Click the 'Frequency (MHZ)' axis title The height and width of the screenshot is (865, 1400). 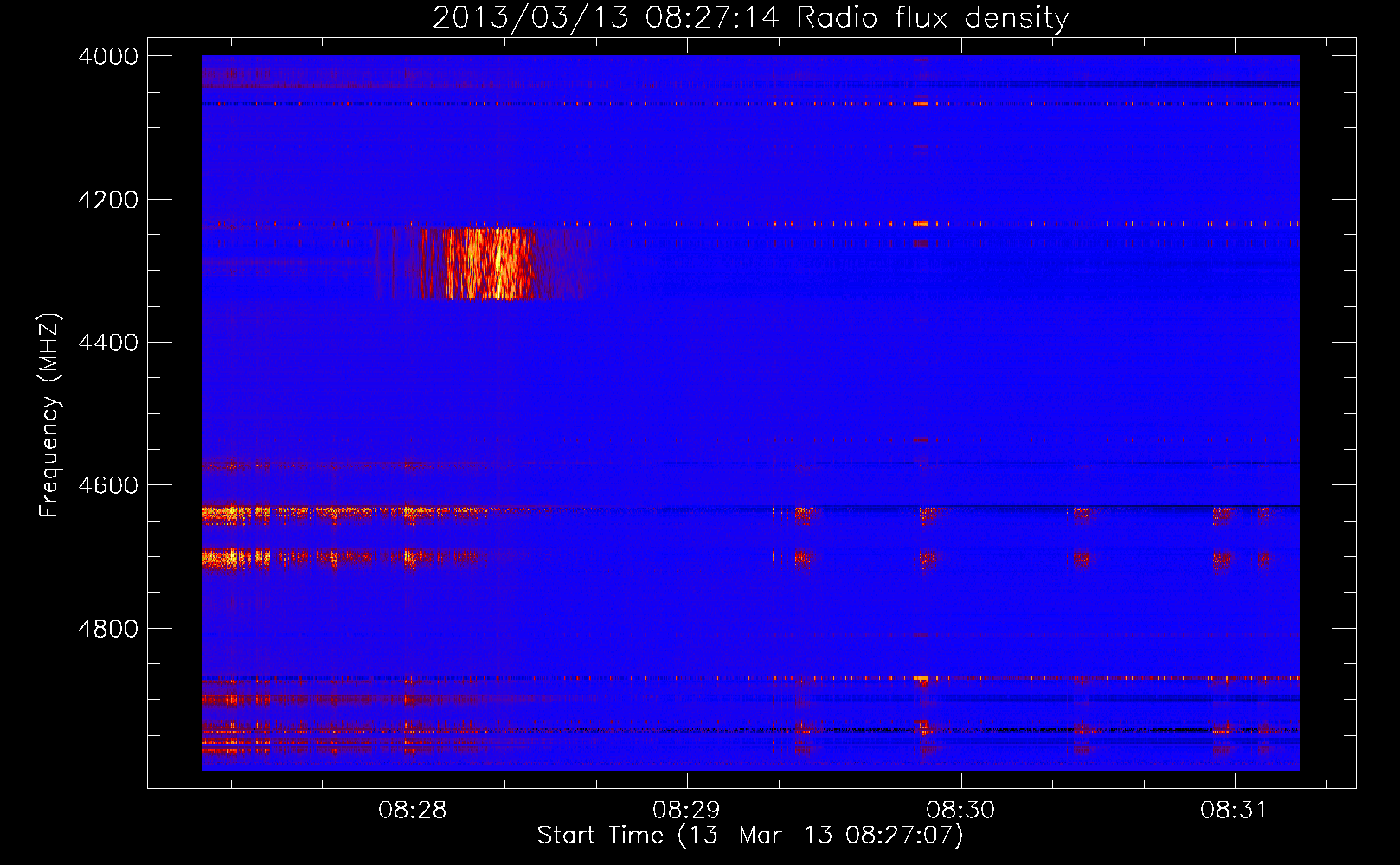(x=49, y=415)
